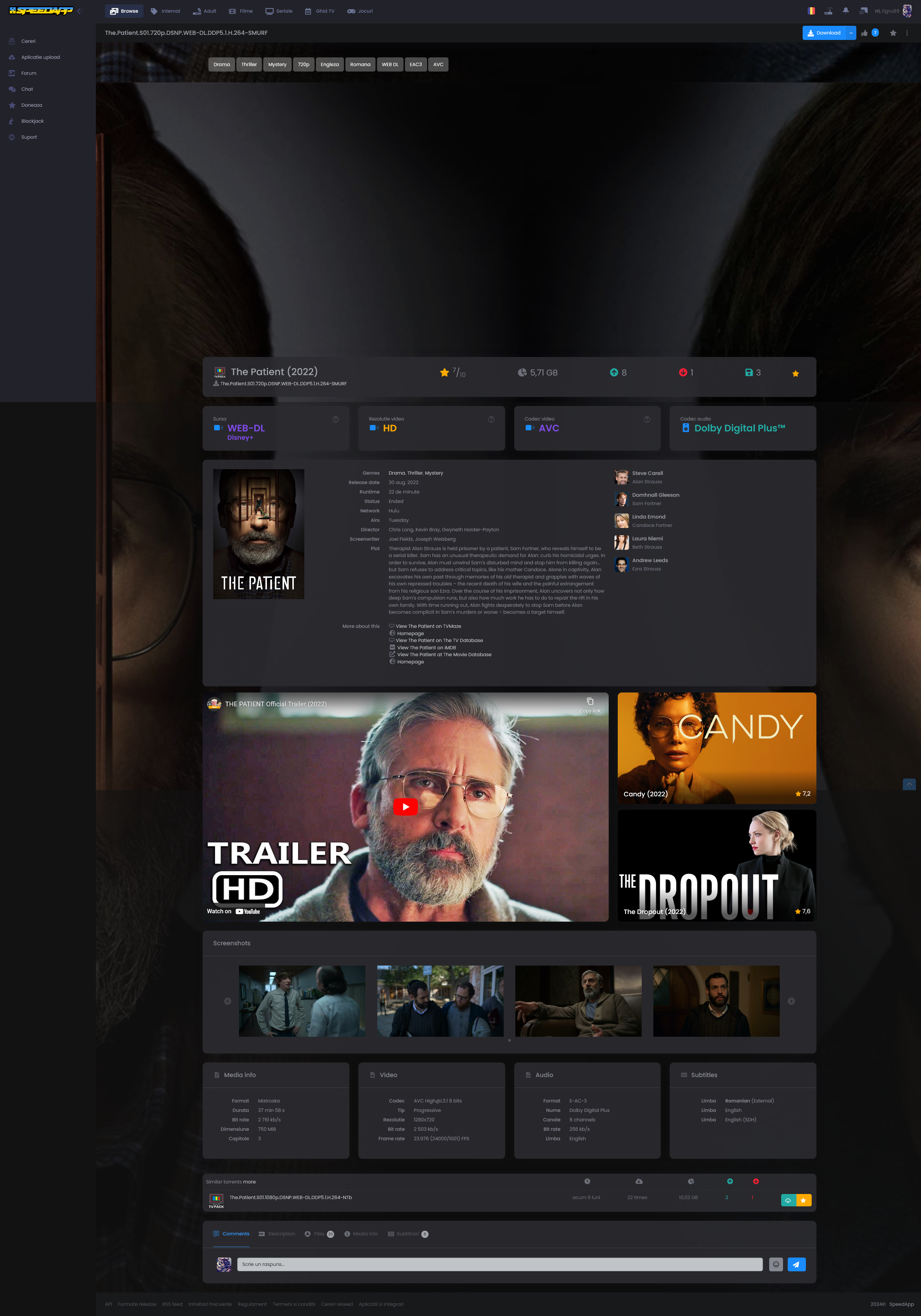Click the Romanian flag language icon
Screen dimensions: 921x1316
click(x=811, y=11)
